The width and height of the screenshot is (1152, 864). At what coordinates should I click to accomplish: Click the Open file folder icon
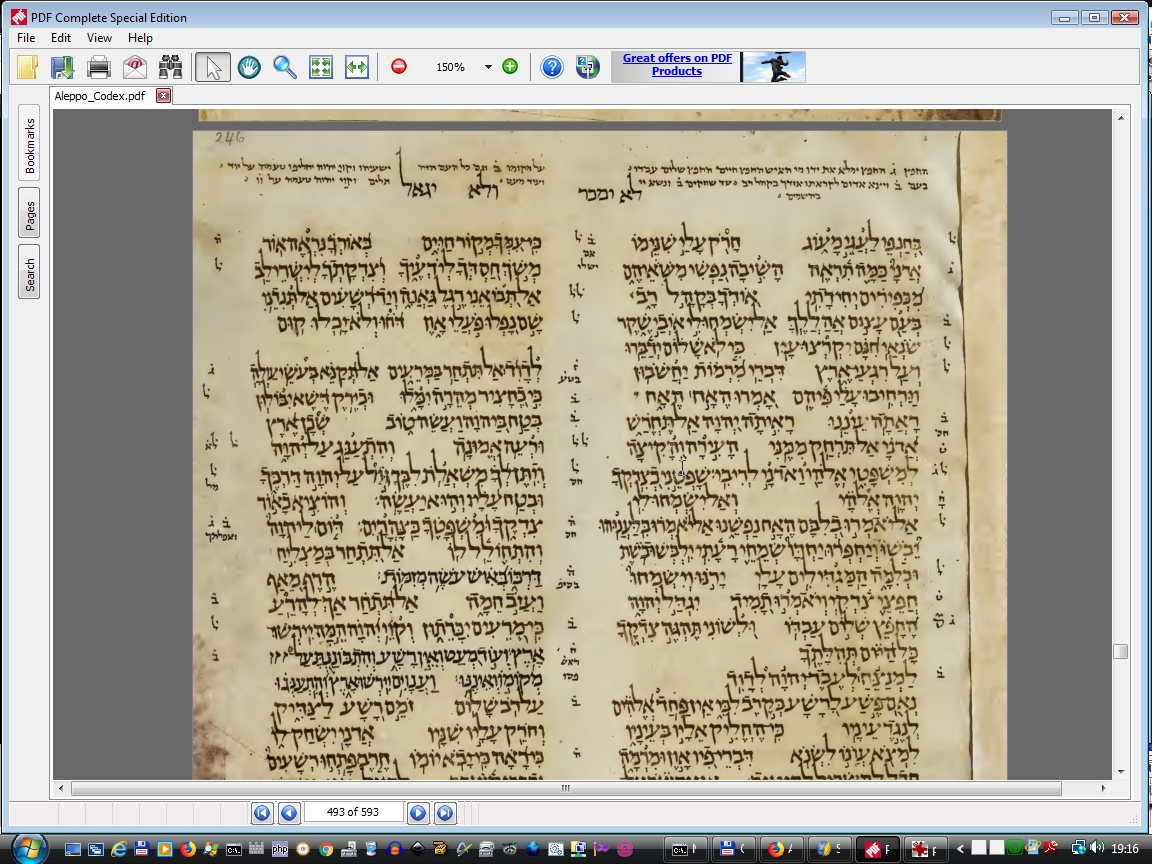28,67
